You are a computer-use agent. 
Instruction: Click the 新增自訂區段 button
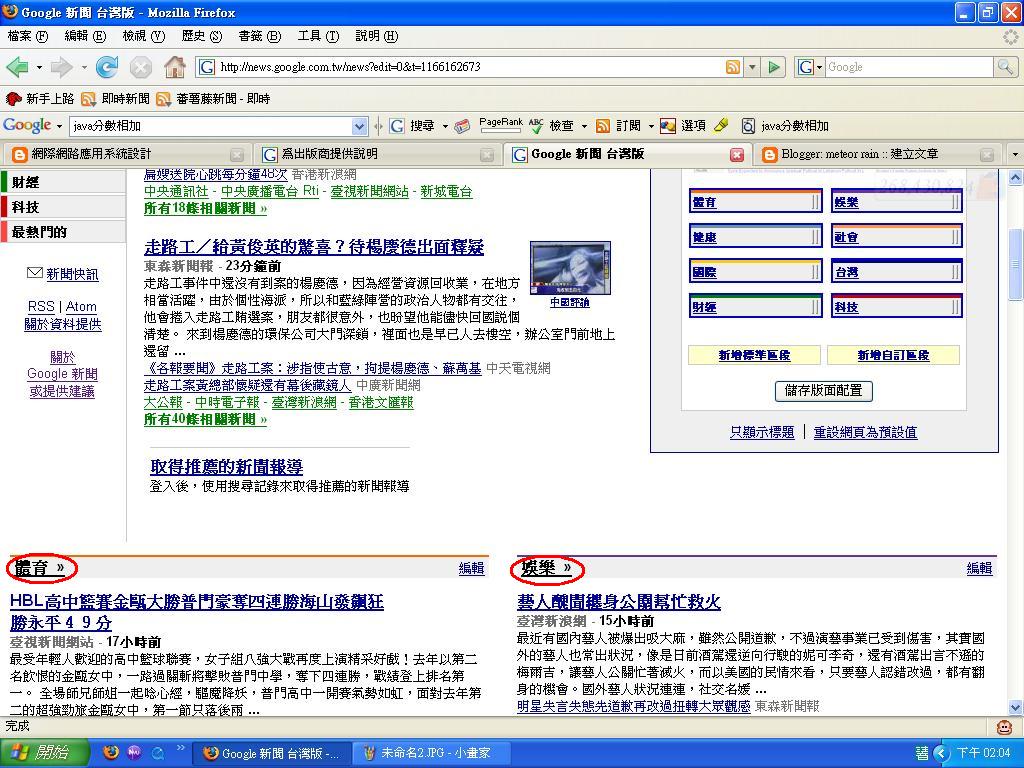pyautogui.click(x=893, y=355)
